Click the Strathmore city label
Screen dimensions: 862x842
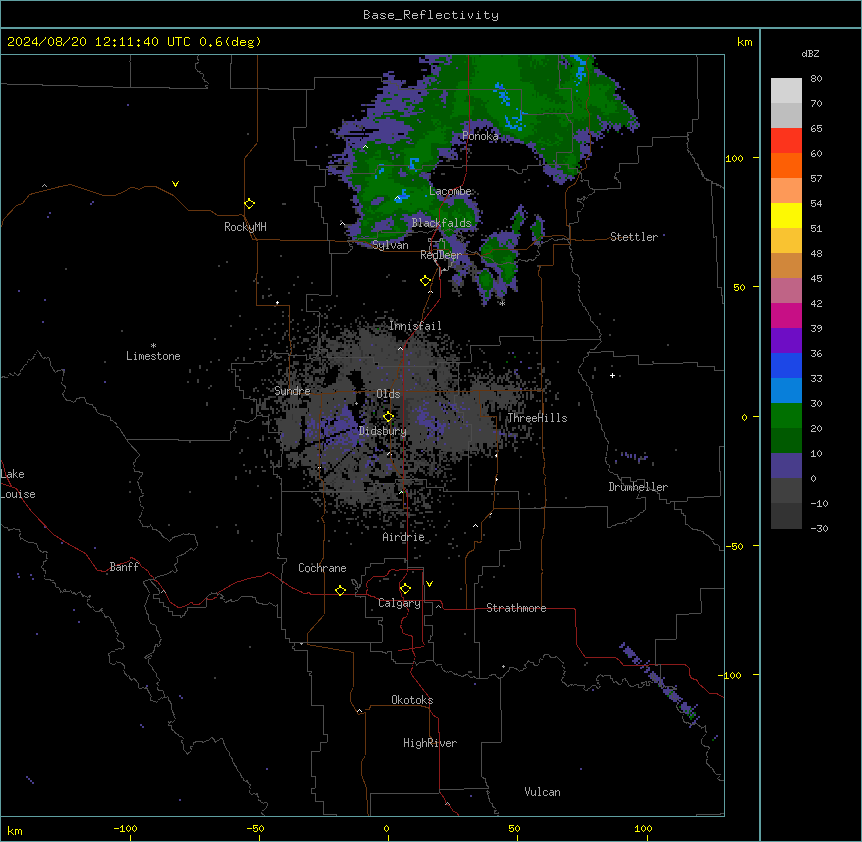[x=516, y=608]
